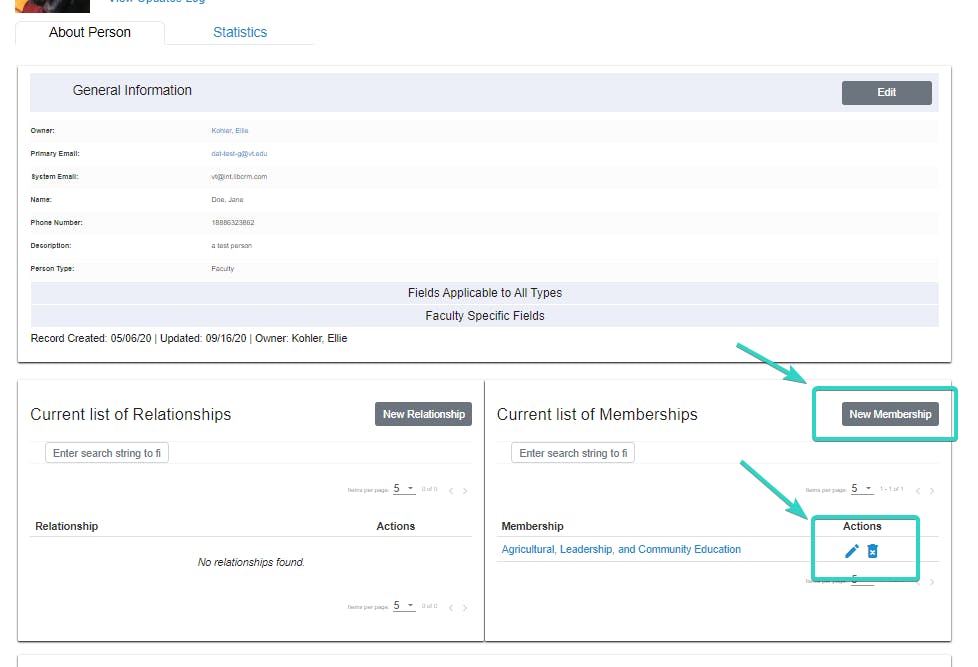Select the phone number value 18886323862
Viewport: 978px width, 667px height.
[233, 223]
